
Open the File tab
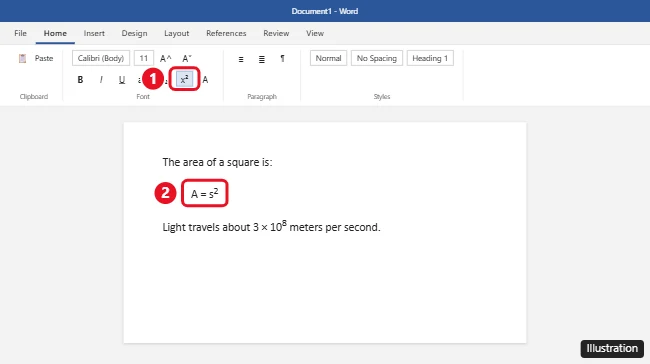point(20,33)
